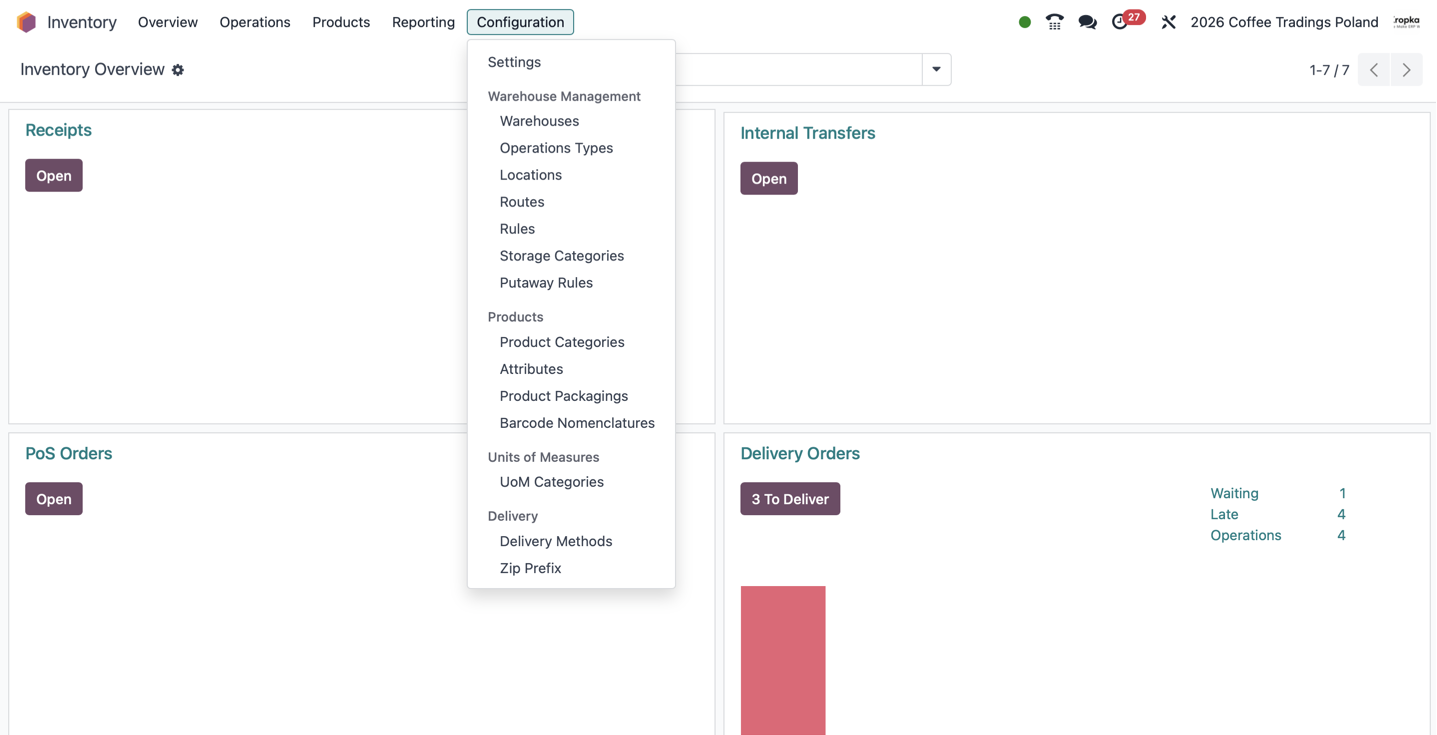1437x735 pixels.
Task: Expand the search options dropdown arrow
Action: pyautogui.click(x=937, y=70)
